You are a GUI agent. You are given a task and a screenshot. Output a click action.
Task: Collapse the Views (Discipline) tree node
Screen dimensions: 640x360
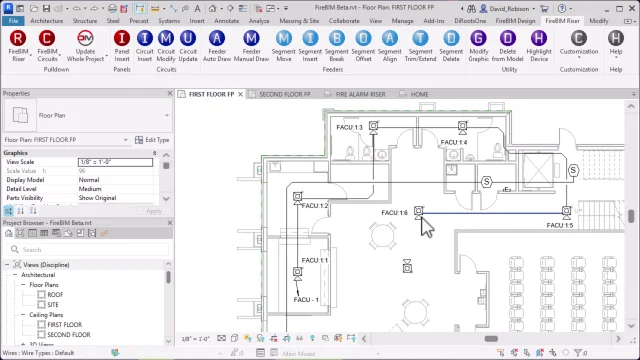click(x=7, y=265)
